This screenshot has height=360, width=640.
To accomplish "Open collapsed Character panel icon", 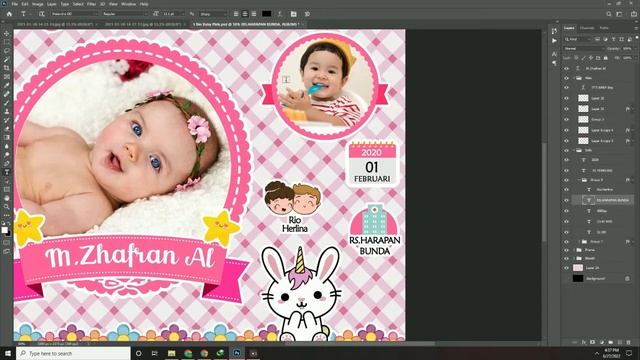I will click(554, 53).
